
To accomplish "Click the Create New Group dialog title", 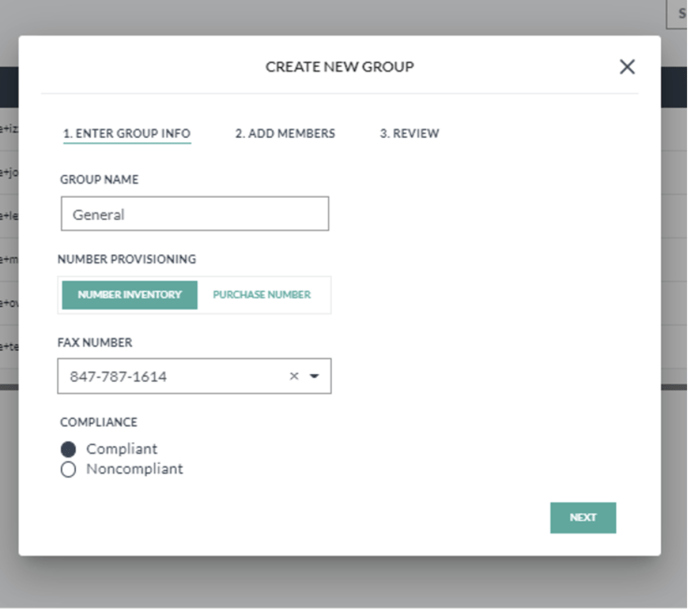I will coord(339,67).
